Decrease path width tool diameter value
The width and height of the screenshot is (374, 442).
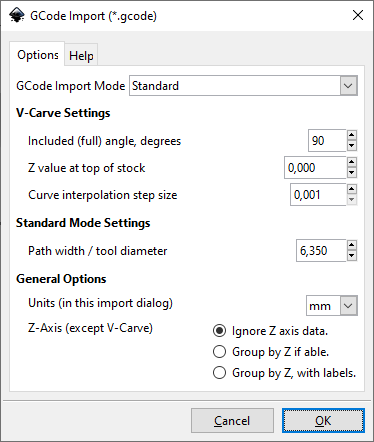point(352,256)
